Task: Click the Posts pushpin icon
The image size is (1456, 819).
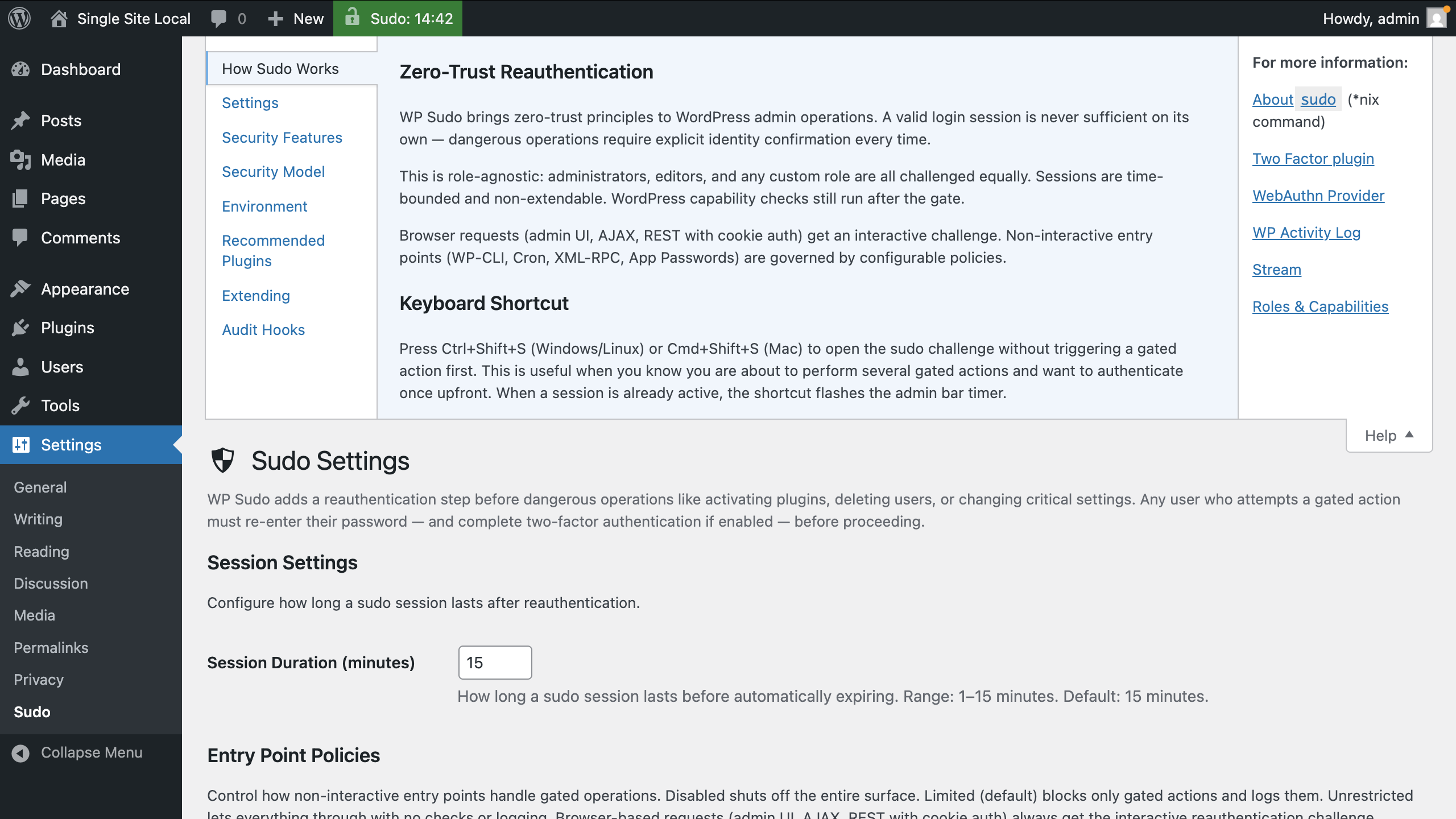Action: 20,121
